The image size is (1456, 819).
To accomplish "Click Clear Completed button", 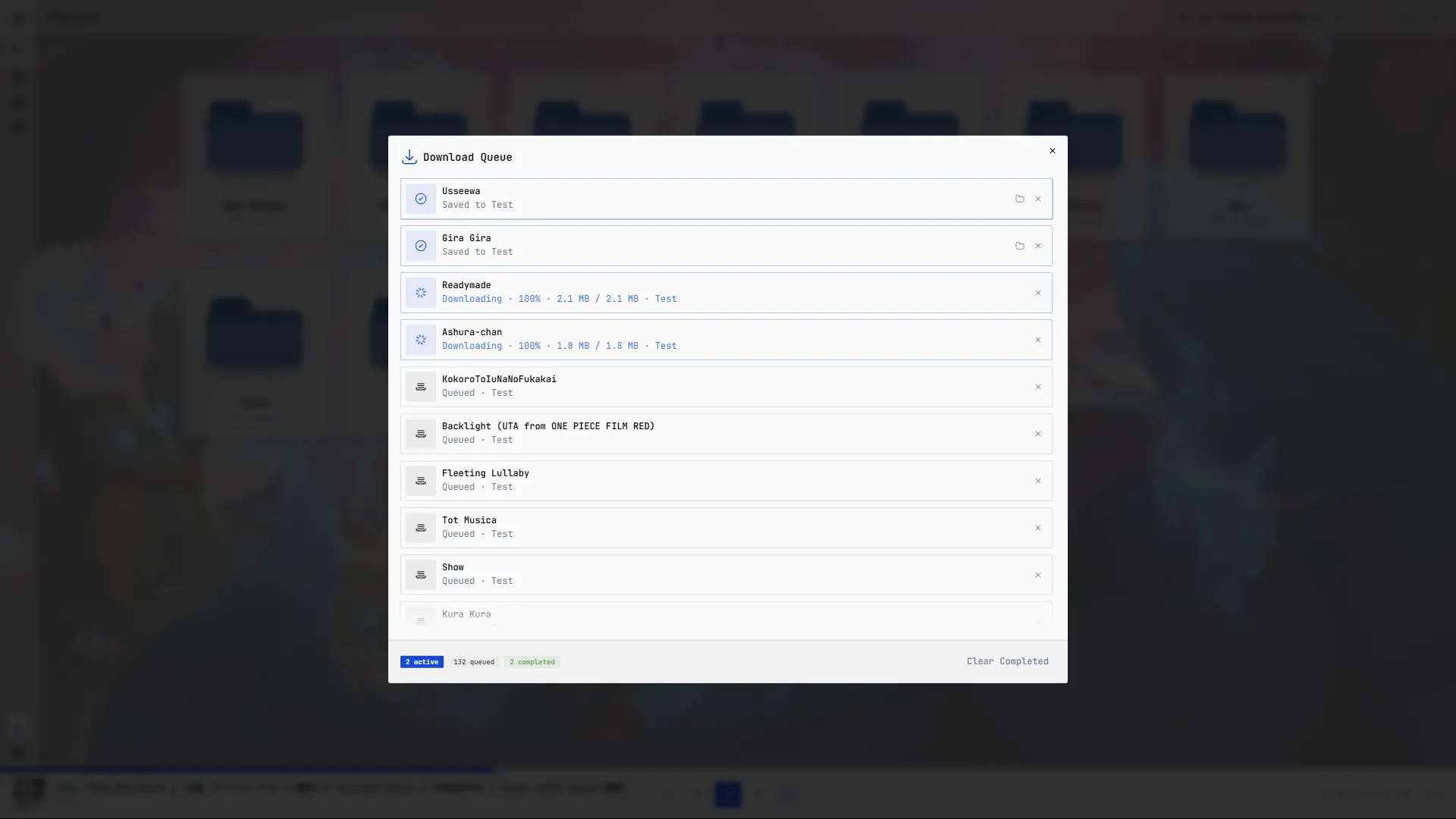I will tap(1007, 661).
